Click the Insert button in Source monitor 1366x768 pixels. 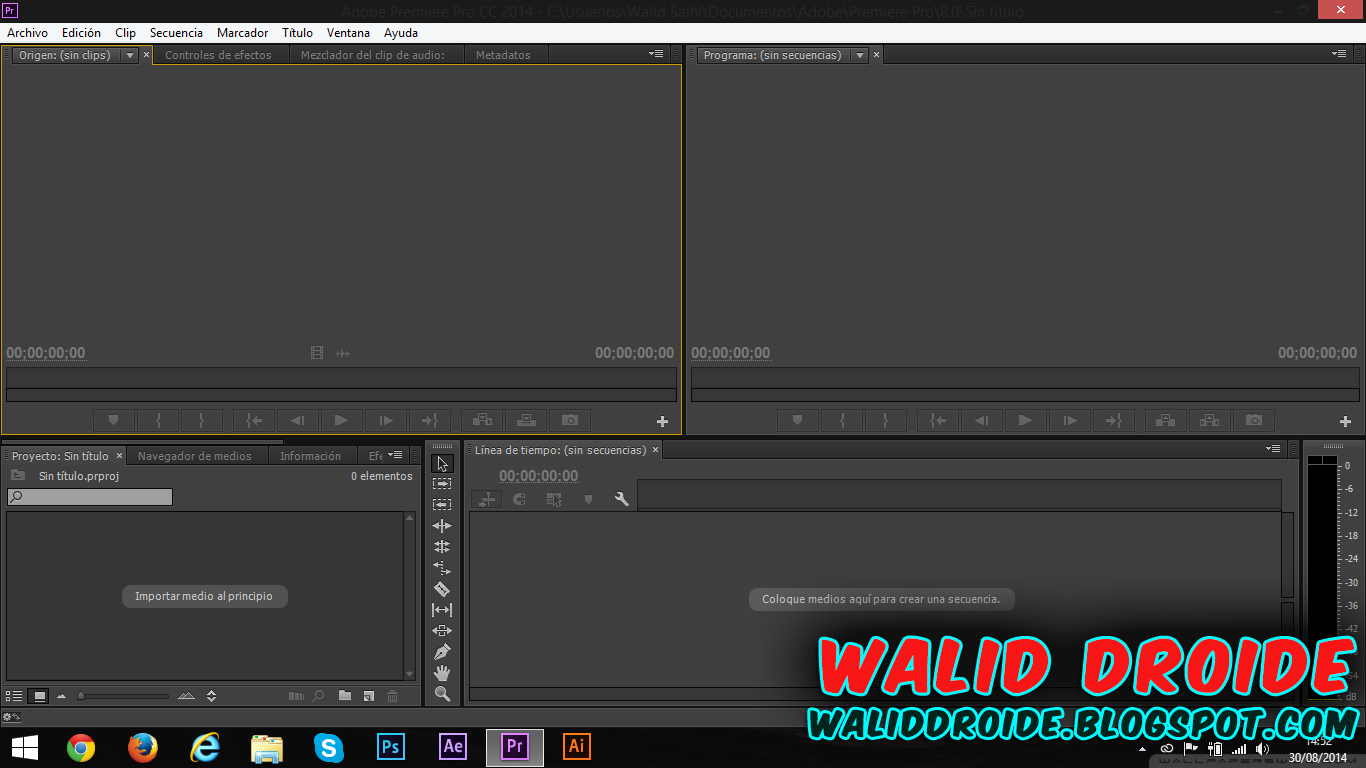pyautogui.click(x=482, y=421)
